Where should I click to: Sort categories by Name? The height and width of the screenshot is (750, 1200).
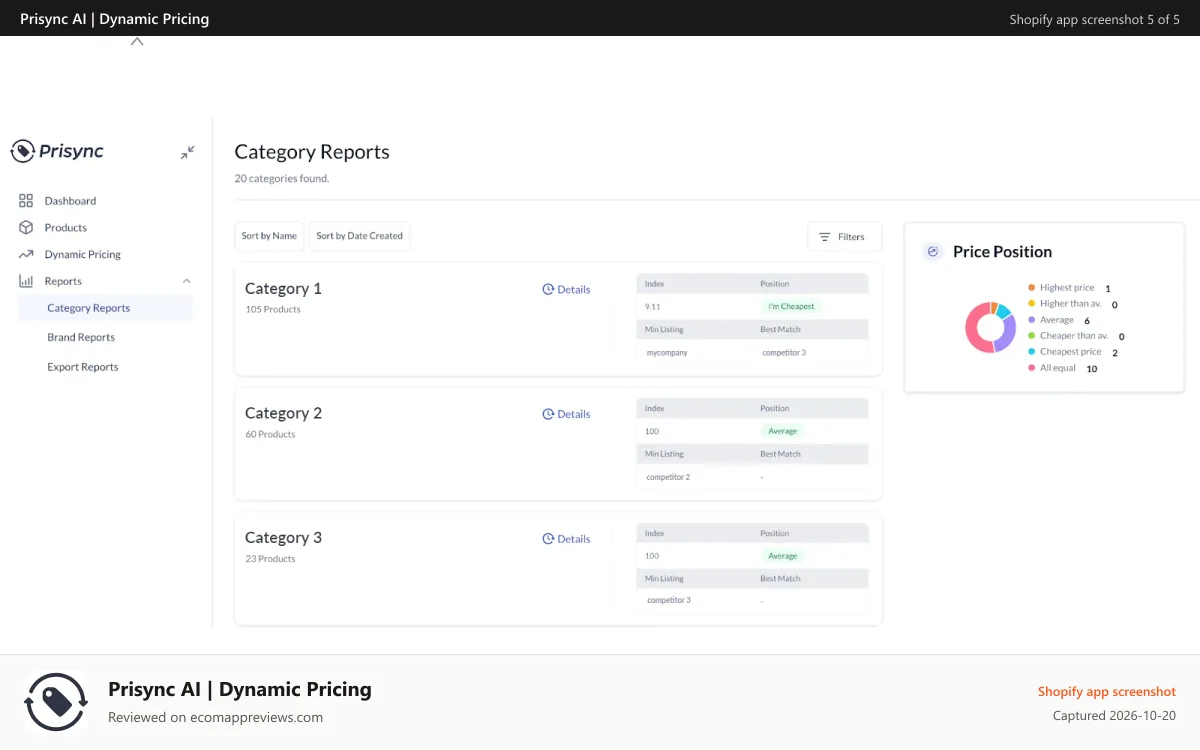tap(269, 236)
